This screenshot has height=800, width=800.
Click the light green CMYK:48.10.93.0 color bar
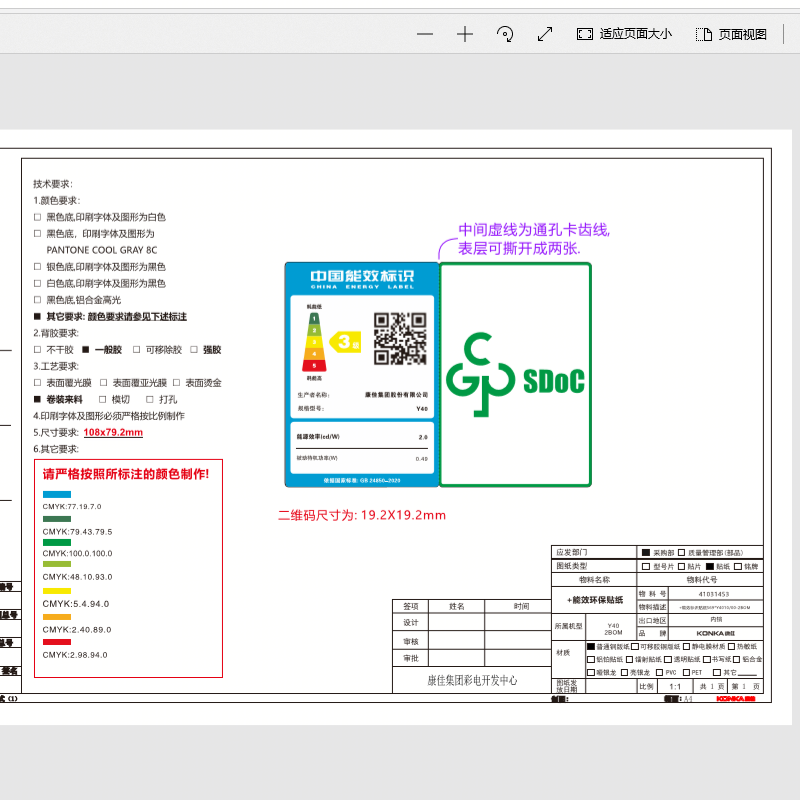(x=57, y=564)
